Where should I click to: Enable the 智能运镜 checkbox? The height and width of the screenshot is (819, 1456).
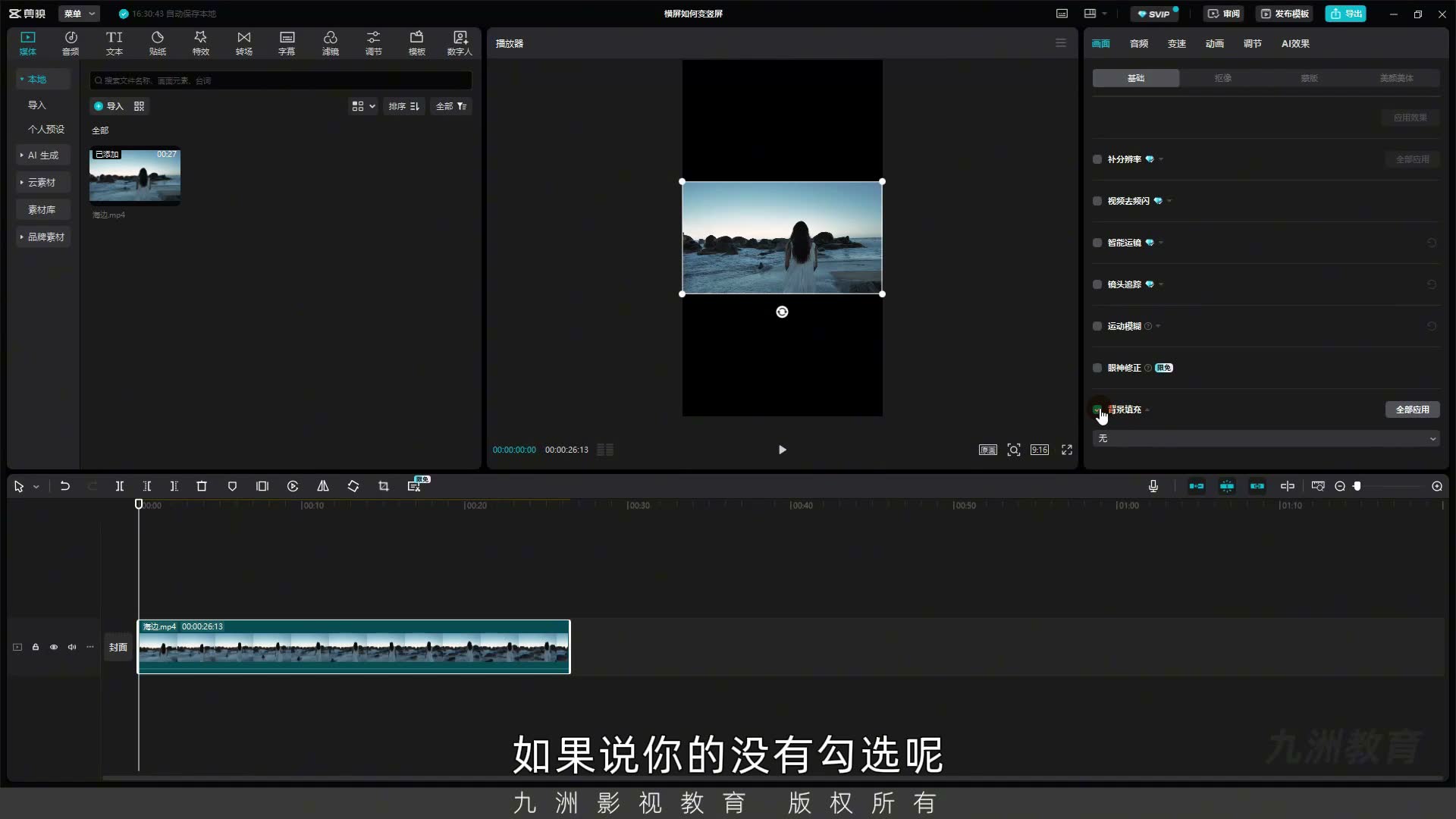(x=1097, y=243)
